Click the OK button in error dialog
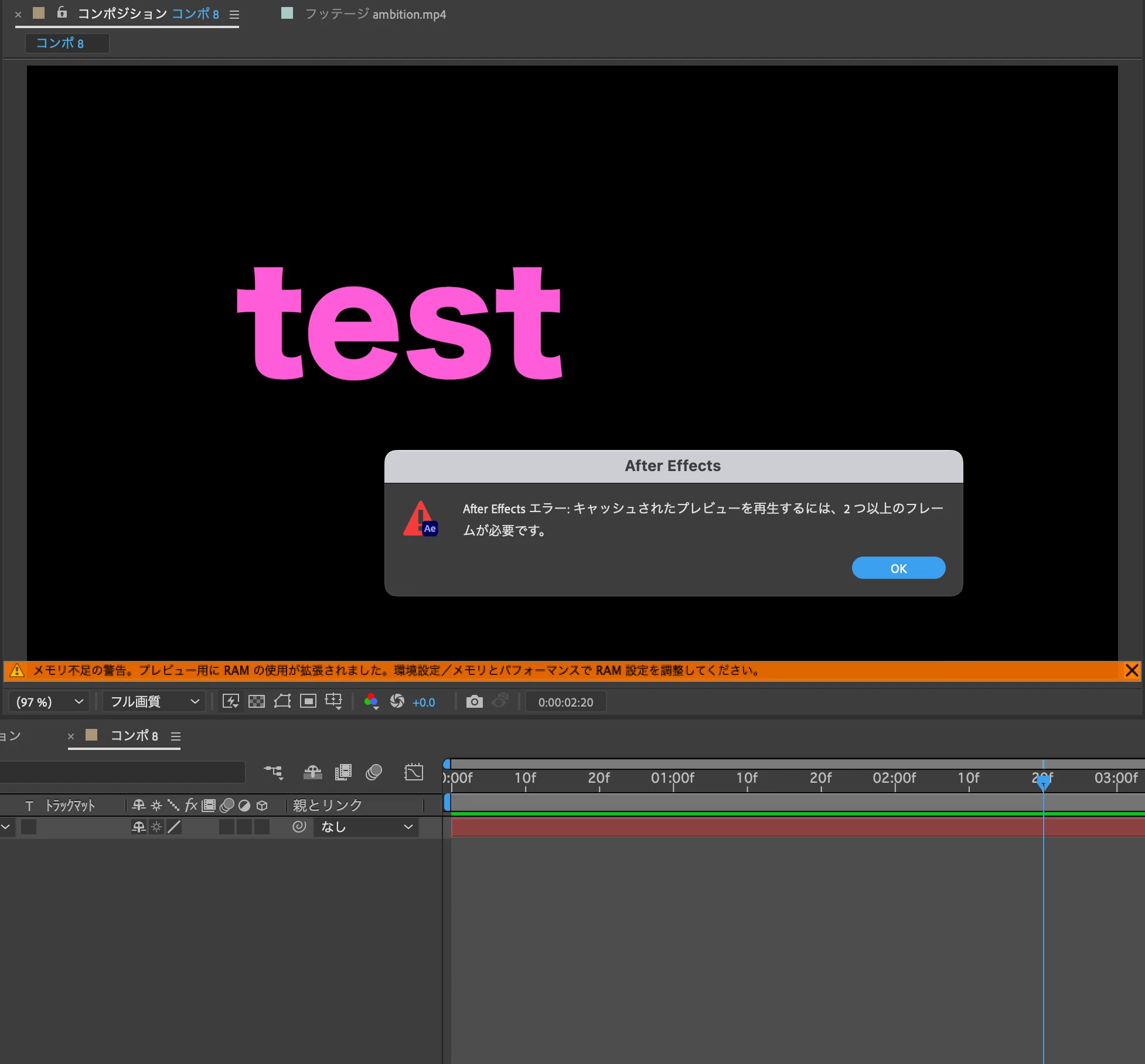This screenshot has width=1145, height=1064. (898, 568)
